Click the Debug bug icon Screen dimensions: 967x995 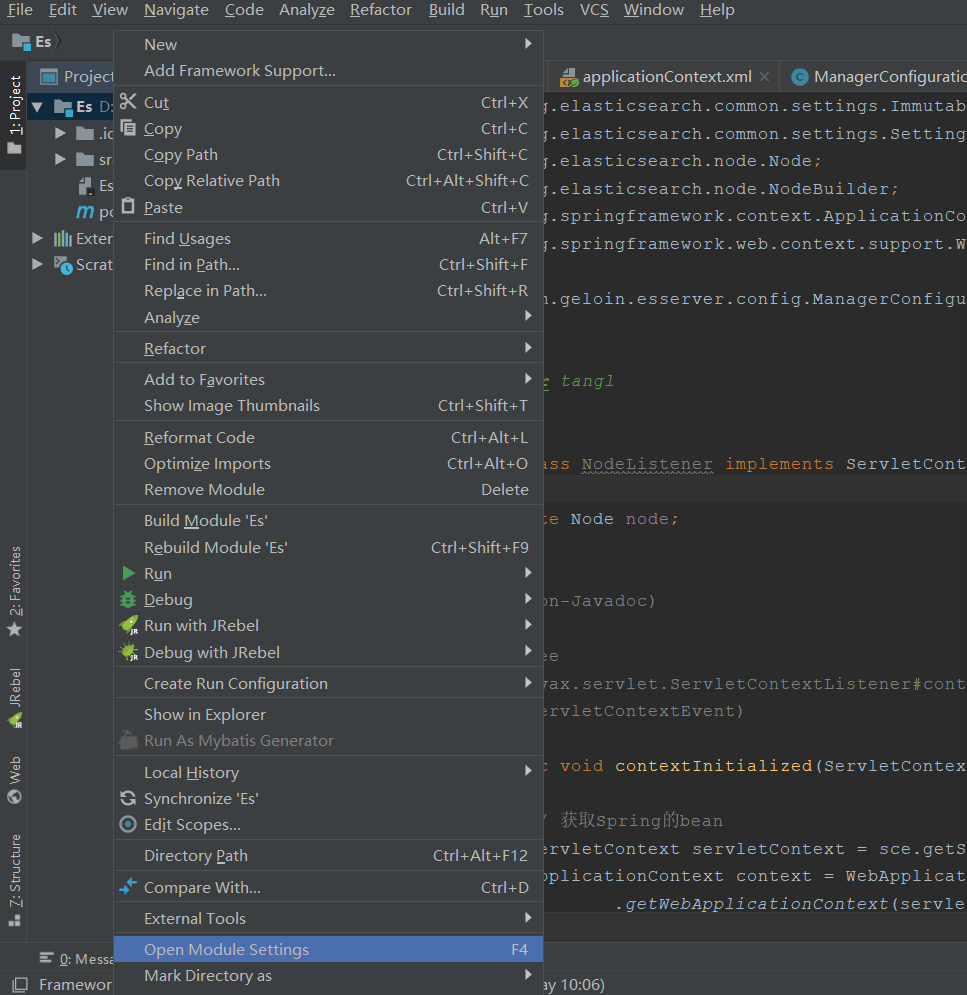(128, 599)
